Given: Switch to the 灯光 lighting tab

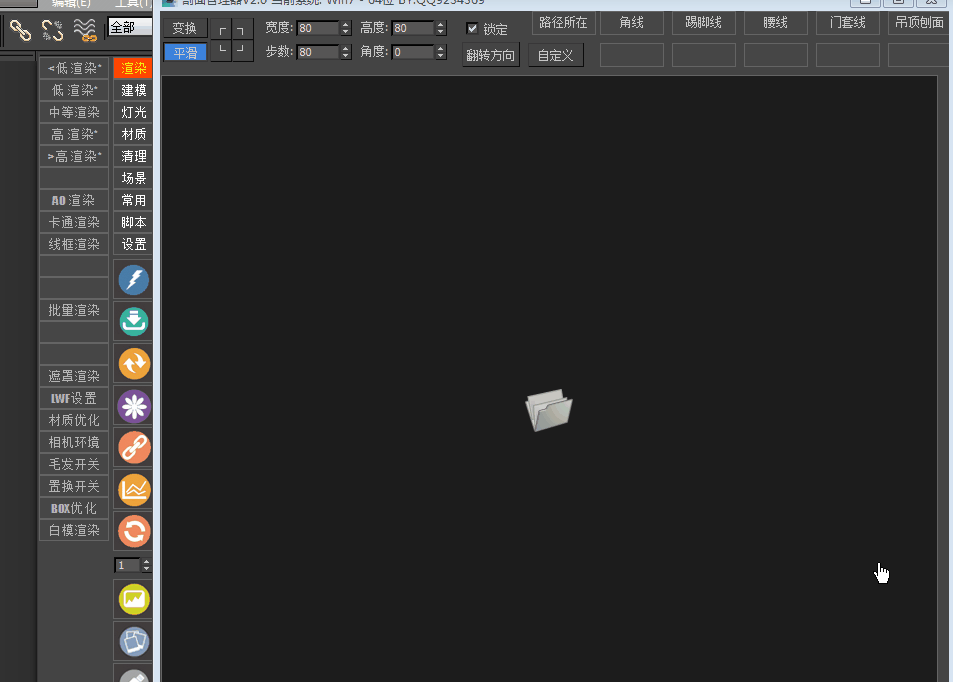Looking at the screenshot, I should pyautogui.click(x=134, y=112).
